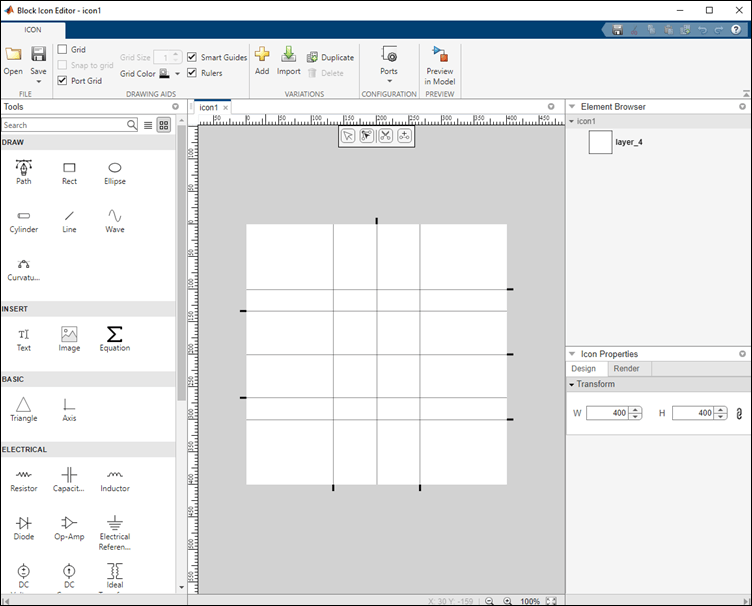Open the canvas document options menu
The width and height of the screenshot is (752, 606).
click(x=551, y=106)
